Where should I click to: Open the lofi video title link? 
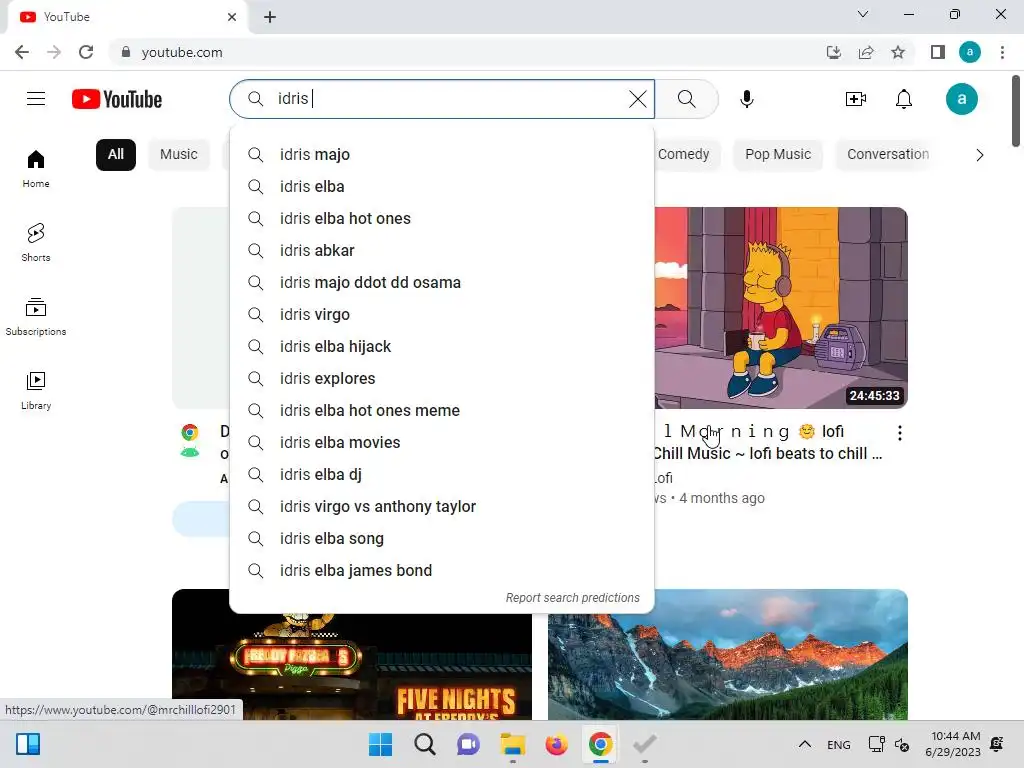point(768,442)
